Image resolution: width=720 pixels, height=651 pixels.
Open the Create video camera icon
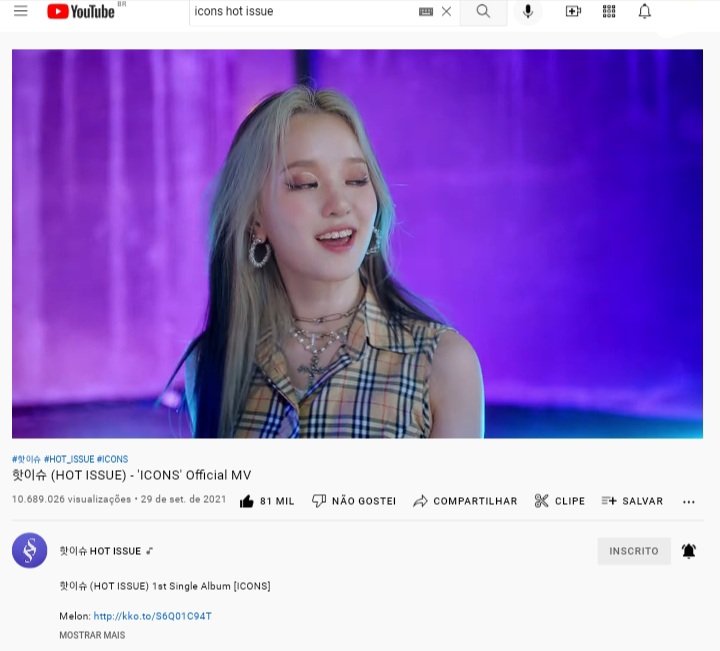tap(573, 11)
